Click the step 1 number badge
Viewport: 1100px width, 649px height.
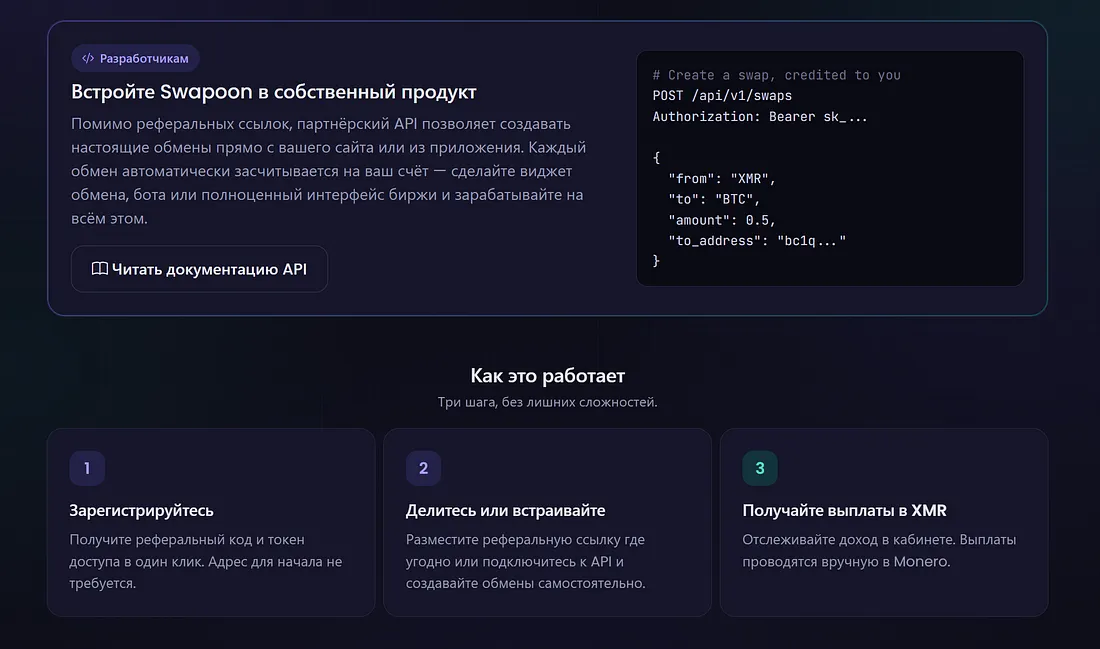[87, 468]
